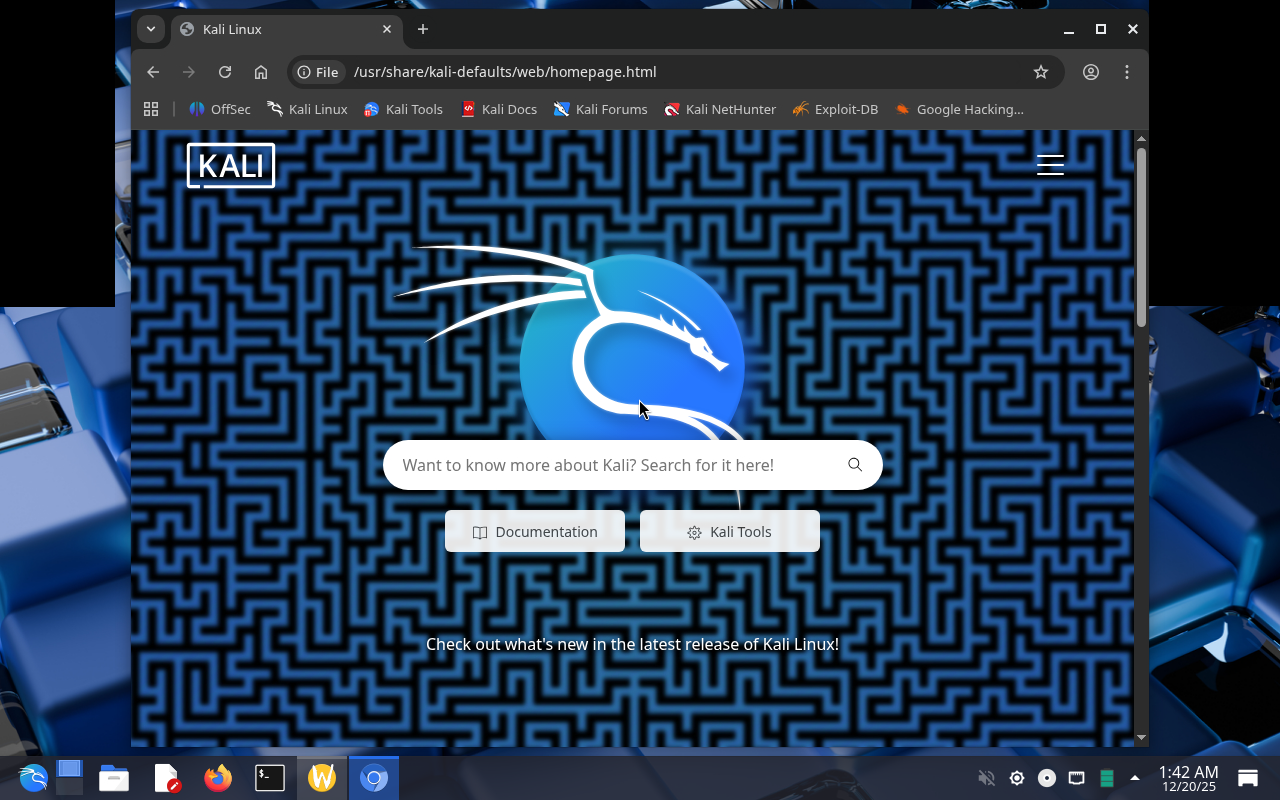Toggle the muted volume icon in tray
The width and height of the screenshot is (1280, 800).
click(x=986, y=778)
